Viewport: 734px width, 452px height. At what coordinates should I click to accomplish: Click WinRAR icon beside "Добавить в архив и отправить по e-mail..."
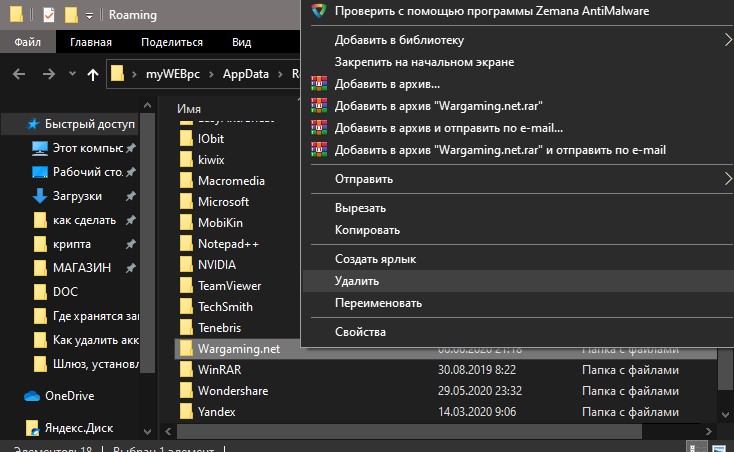[x=319, y=128]
